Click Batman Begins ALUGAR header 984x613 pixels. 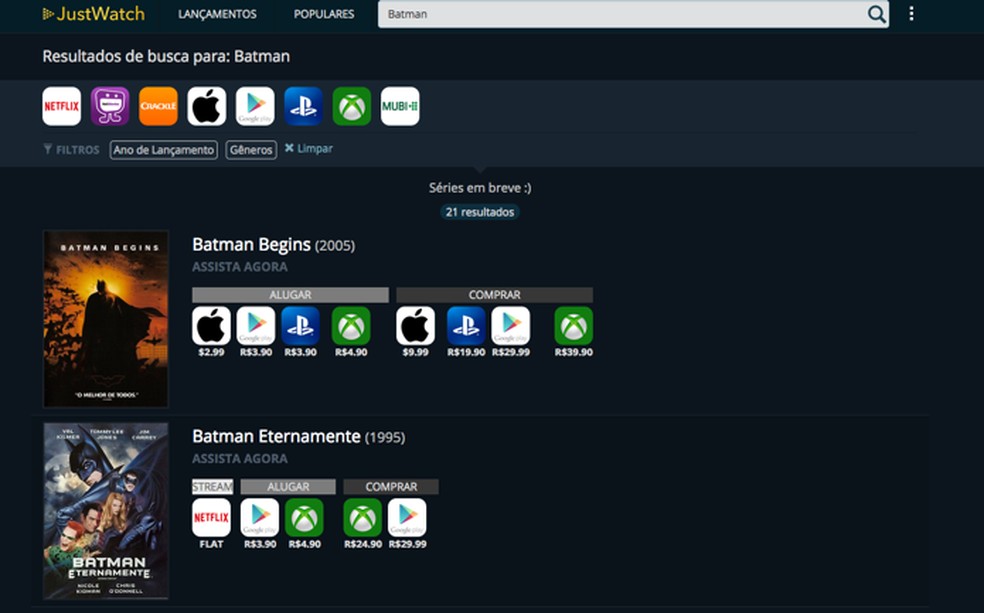(291, 295)
